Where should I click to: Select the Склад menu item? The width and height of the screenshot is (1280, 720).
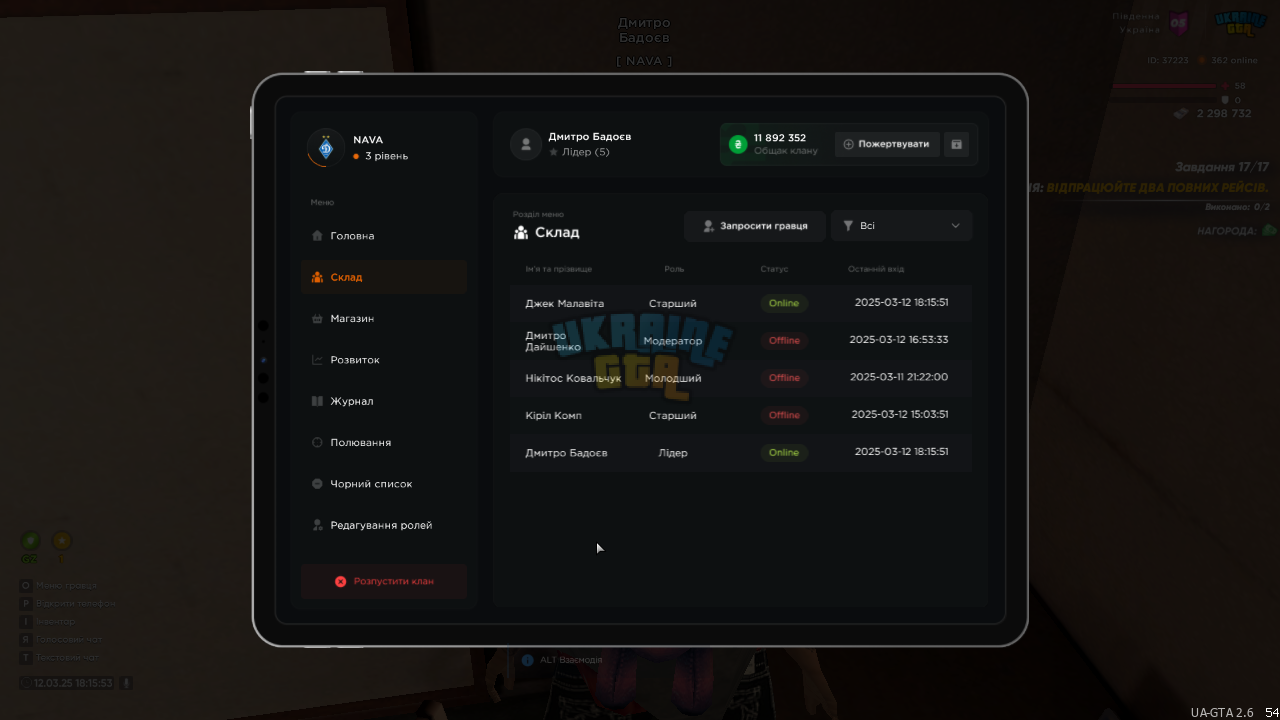point(384,277)
